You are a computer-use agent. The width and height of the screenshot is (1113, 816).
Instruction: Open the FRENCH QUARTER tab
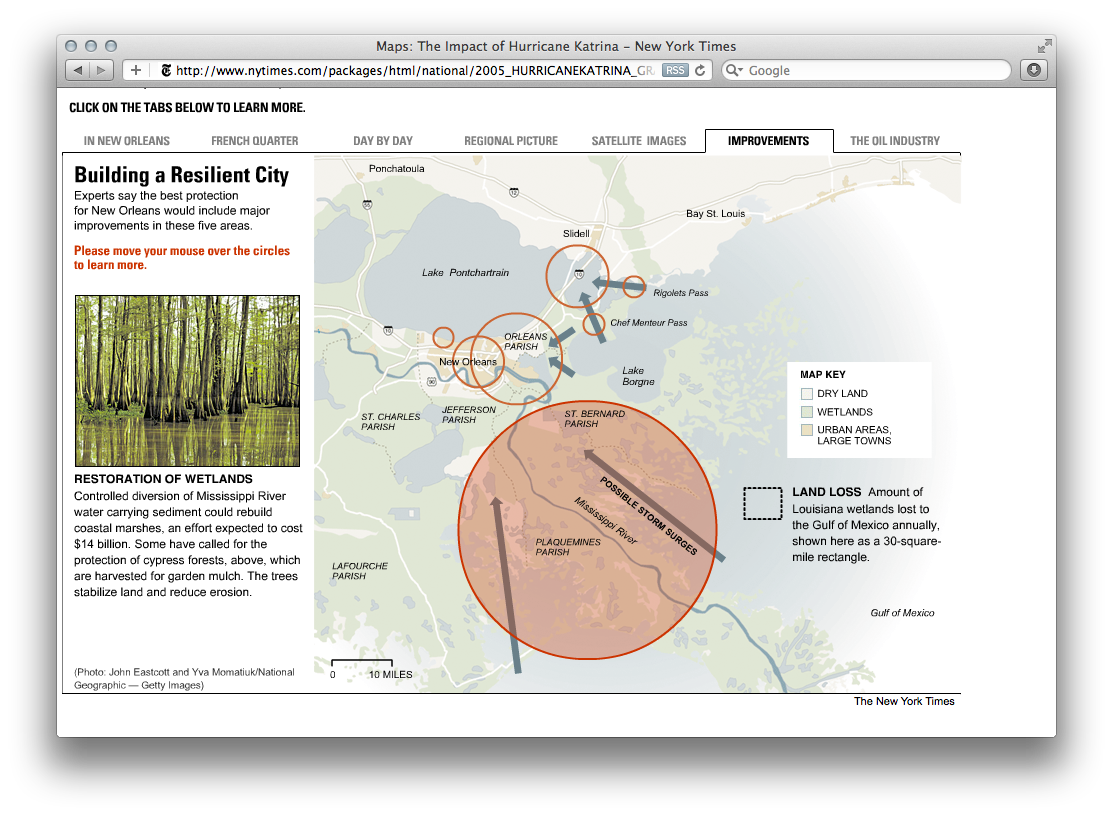[x=254, y=141]
